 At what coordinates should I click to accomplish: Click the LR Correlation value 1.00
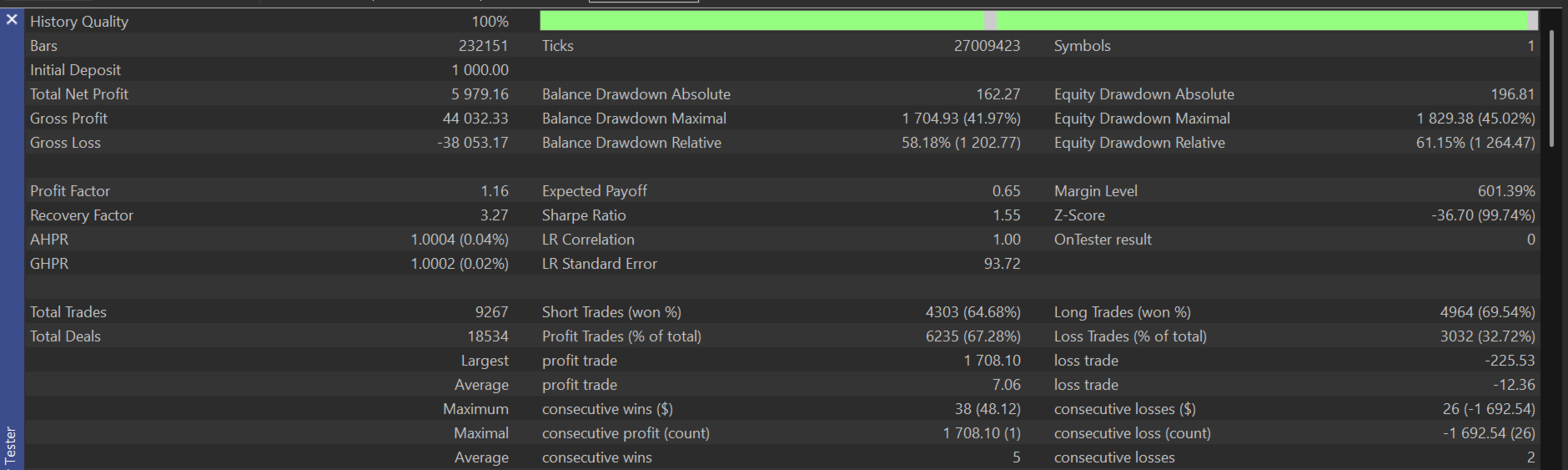[x=1007, y=240]
